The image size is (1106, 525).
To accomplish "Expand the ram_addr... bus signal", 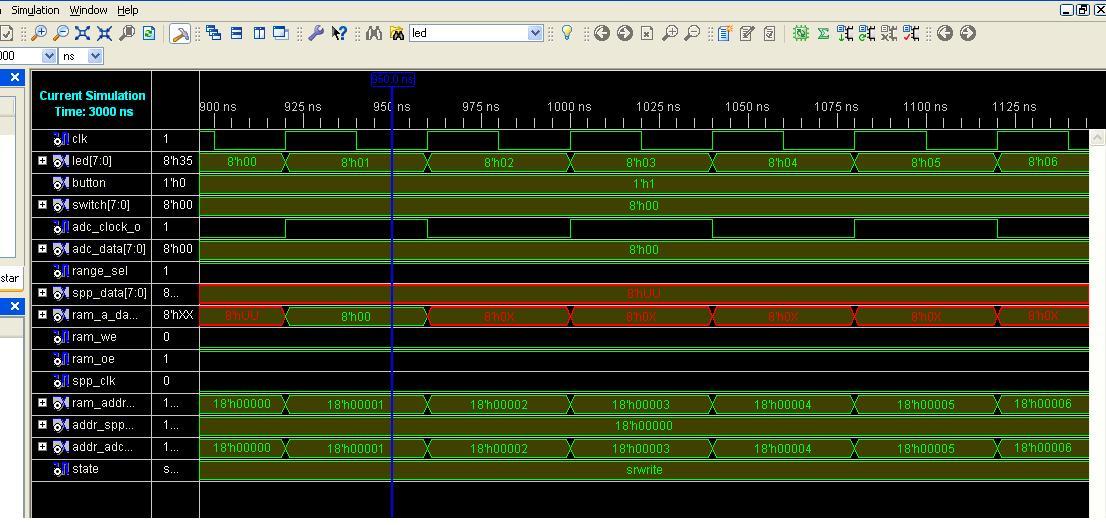I will 42,403.
